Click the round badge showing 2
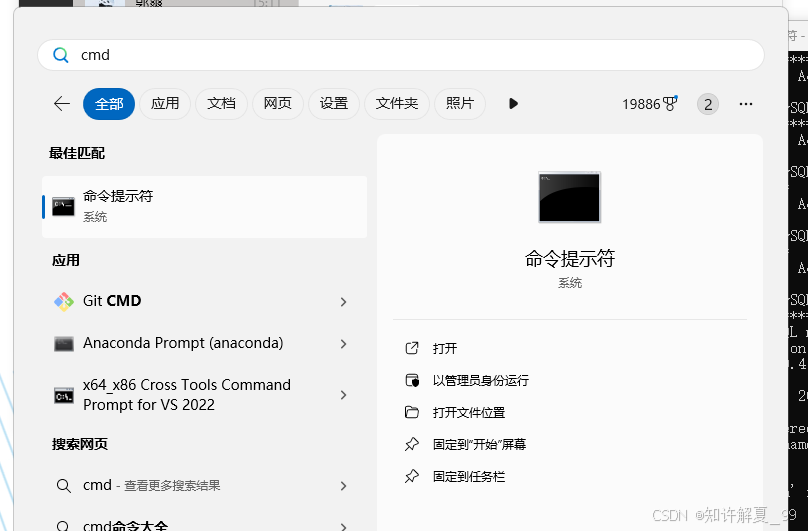The height and width of the screenshot is (531, 808). coord(708,104)
